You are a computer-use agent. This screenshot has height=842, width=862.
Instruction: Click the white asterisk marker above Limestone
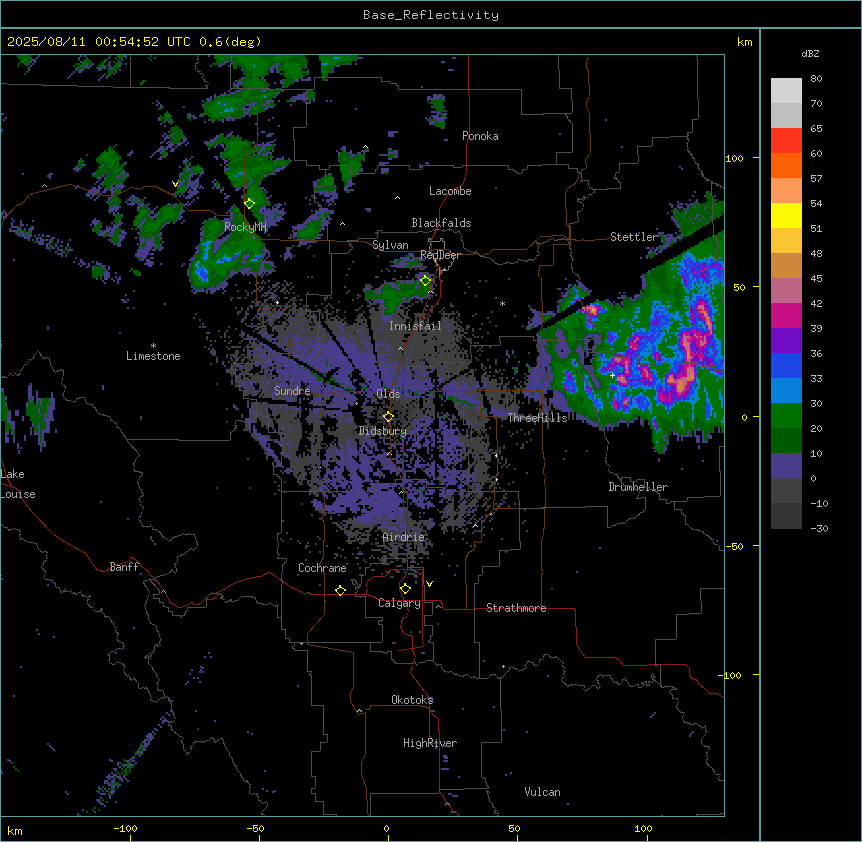(153, 346)
